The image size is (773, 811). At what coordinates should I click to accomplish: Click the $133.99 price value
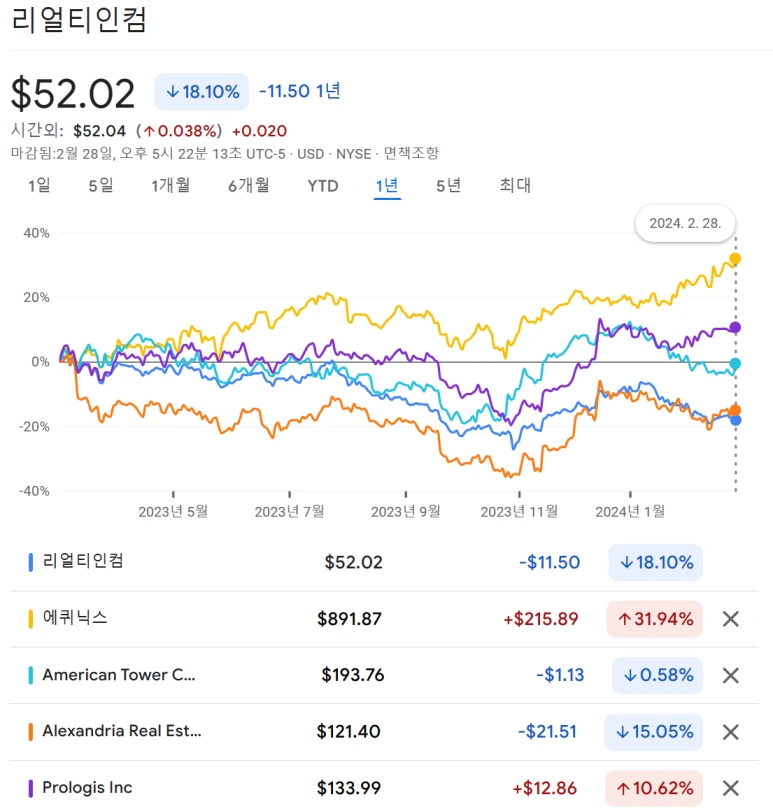click(x=348, y=788)
